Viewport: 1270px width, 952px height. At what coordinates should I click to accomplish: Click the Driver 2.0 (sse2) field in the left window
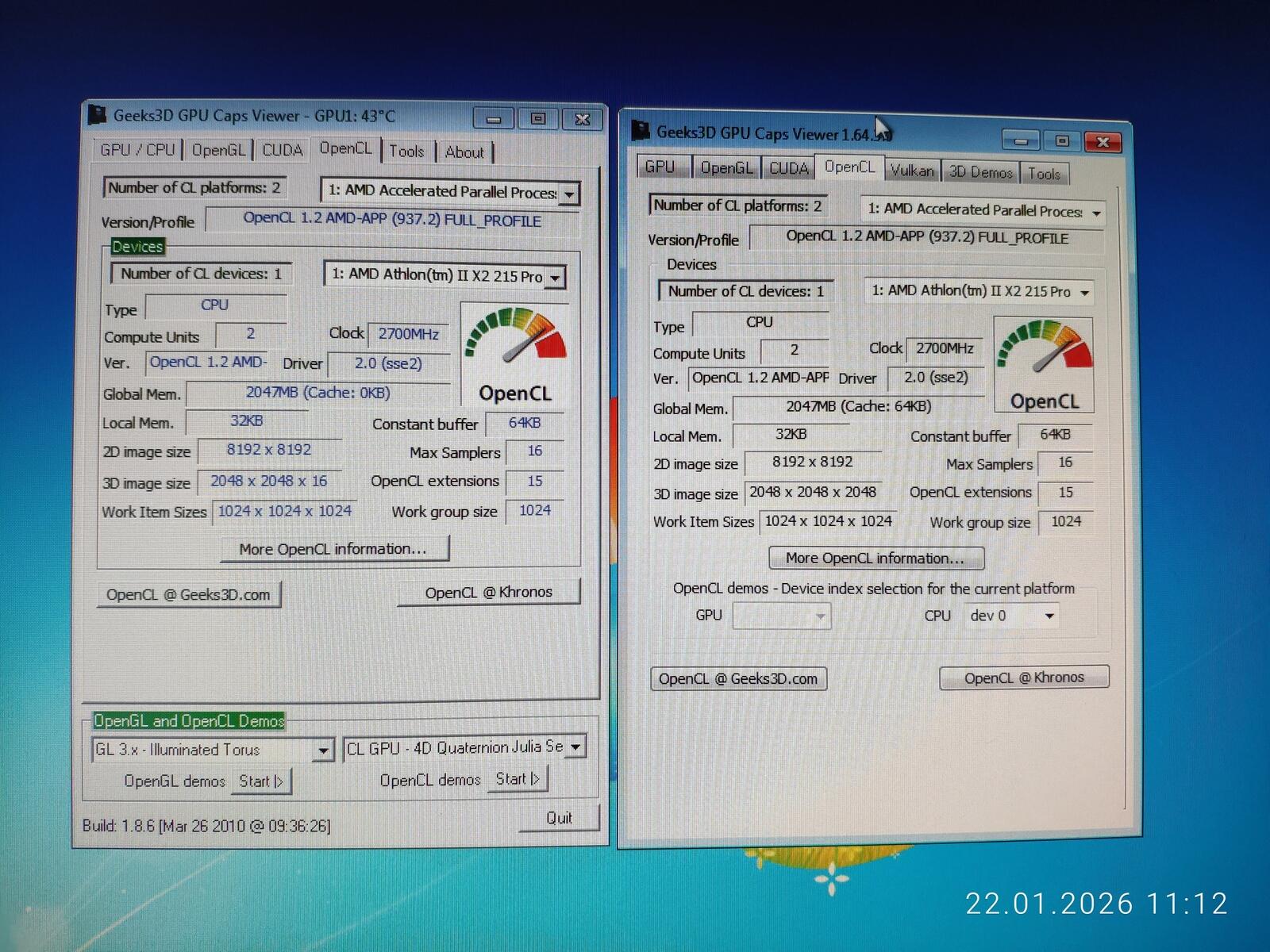[x=388, y=363]
